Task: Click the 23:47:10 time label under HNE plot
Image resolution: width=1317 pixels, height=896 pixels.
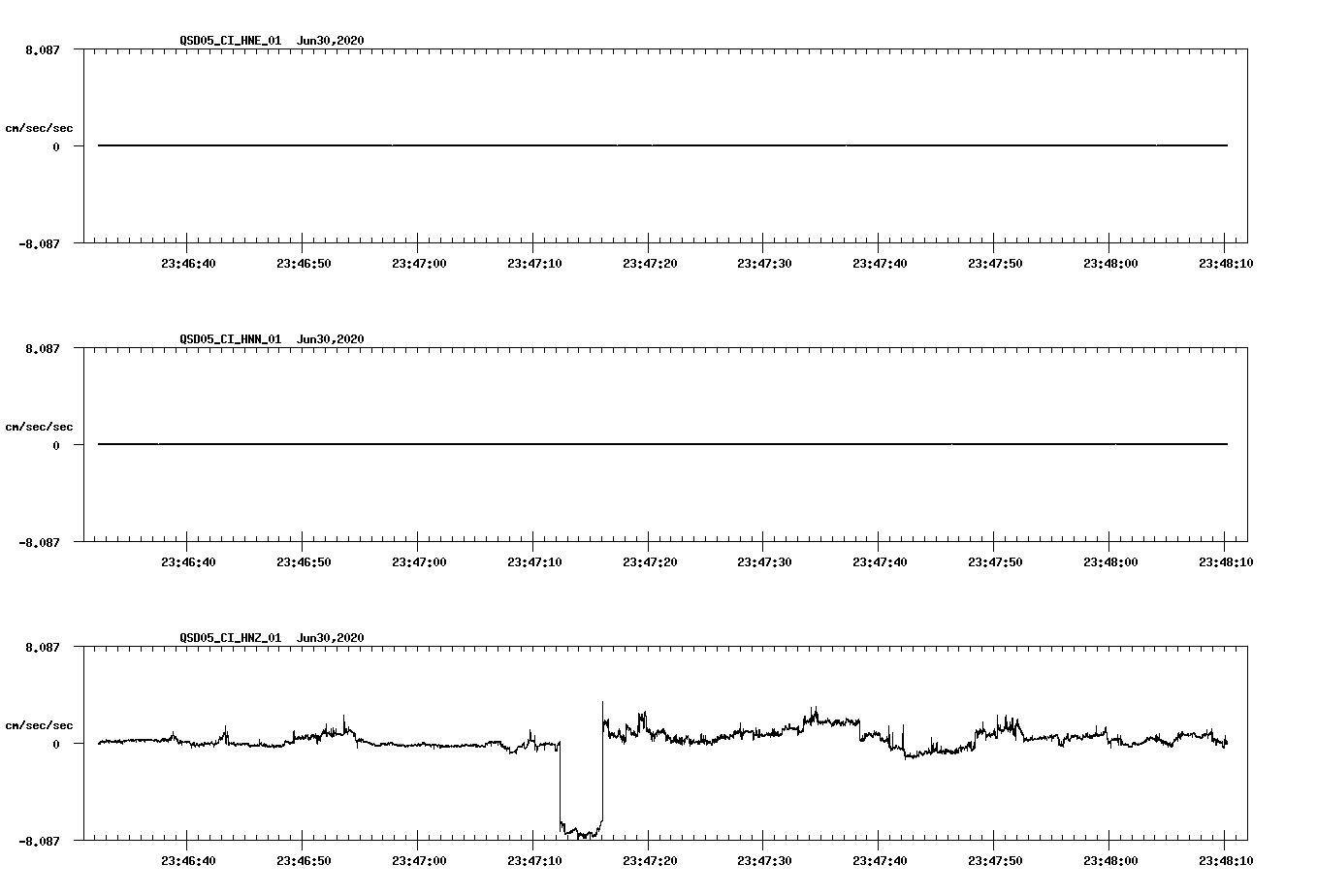Action: (x=534, y=263)
